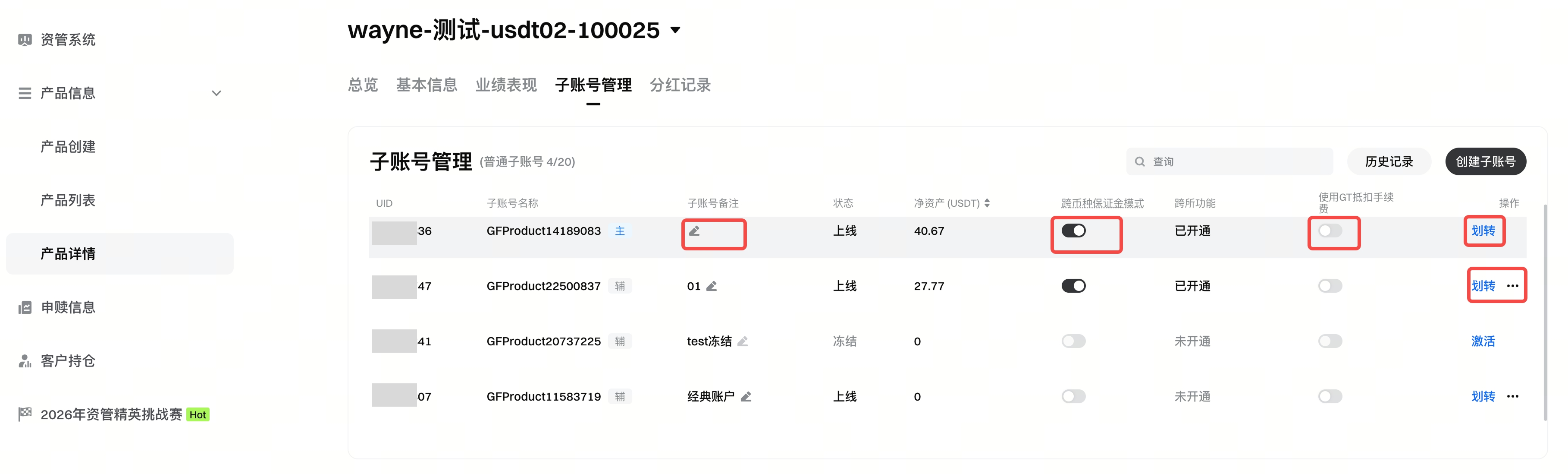Switch to the 分红记录 tab
The height and width of the screenshot is (474, 1568).
coord(680,85)
